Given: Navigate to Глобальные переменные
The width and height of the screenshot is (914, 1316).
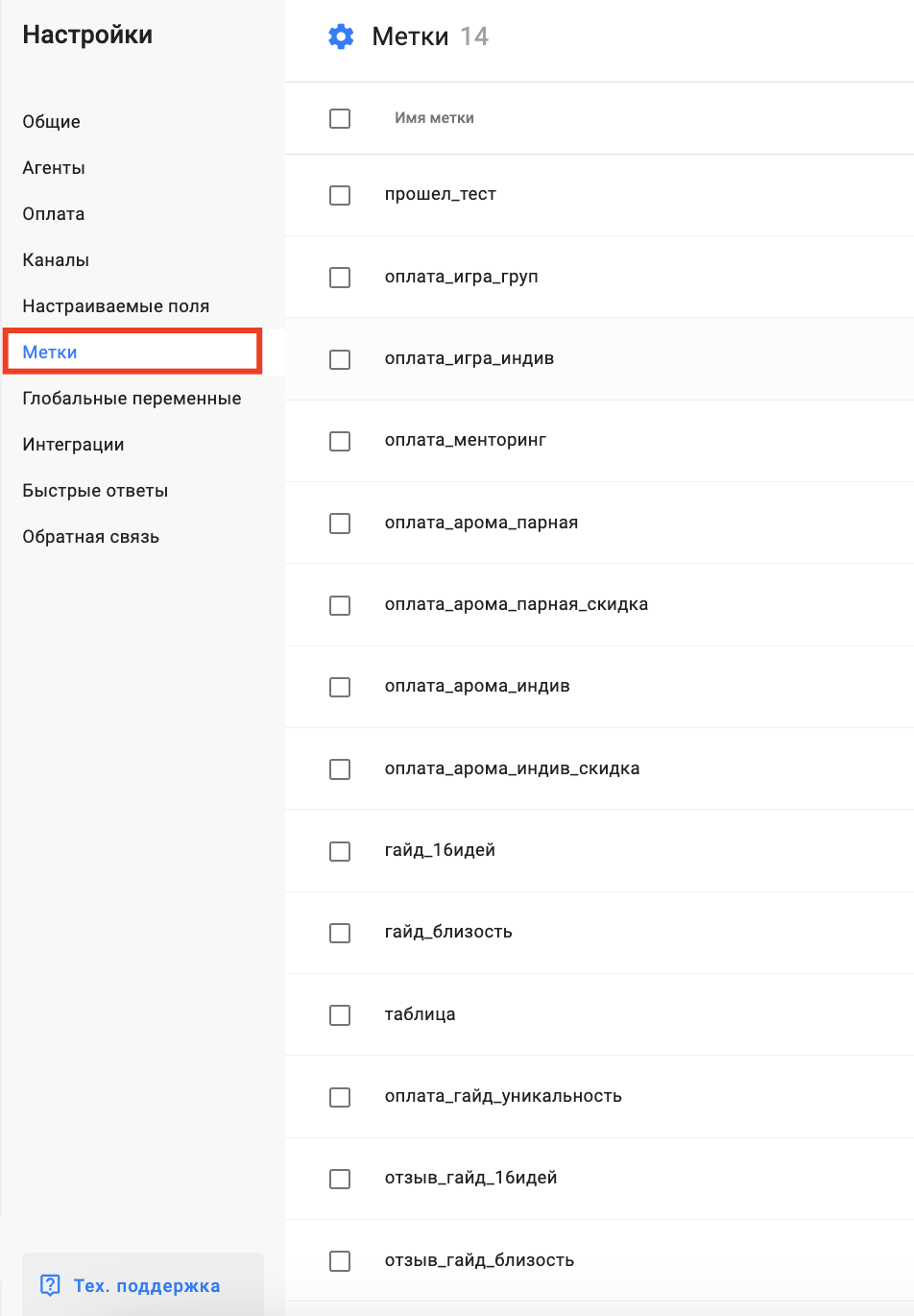Looking at the screenshot, I should 132,399.
